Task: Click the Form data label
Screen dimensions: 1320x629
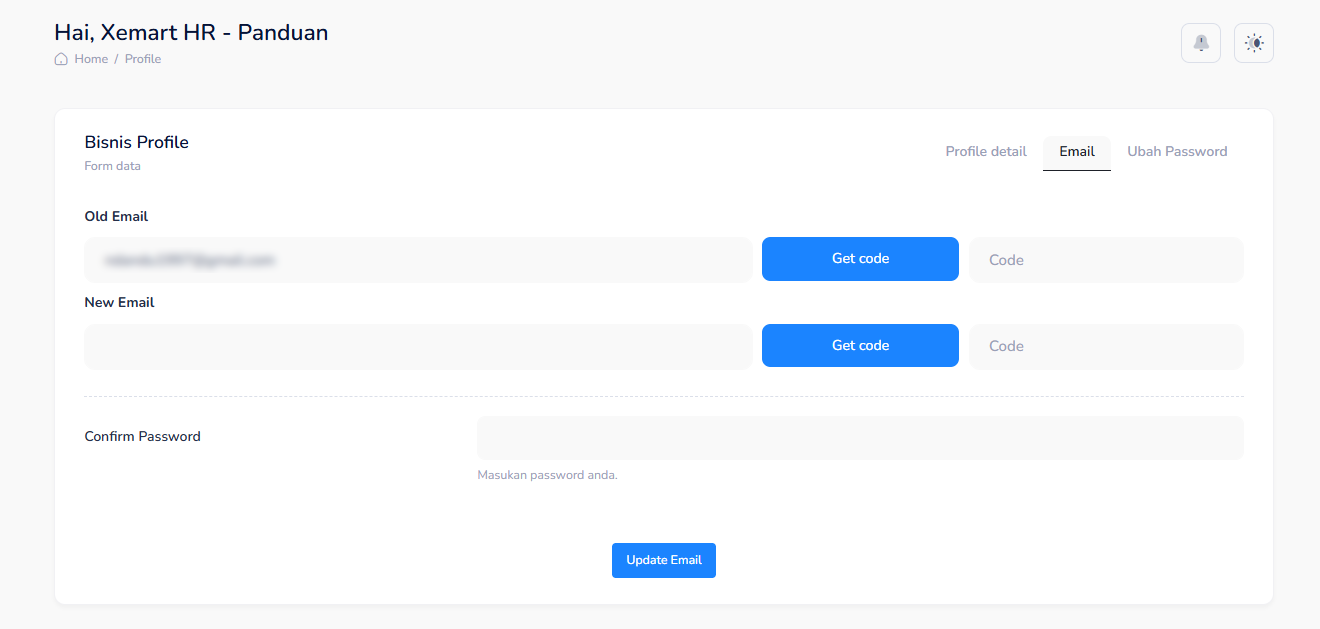Action: click(112, 166)
